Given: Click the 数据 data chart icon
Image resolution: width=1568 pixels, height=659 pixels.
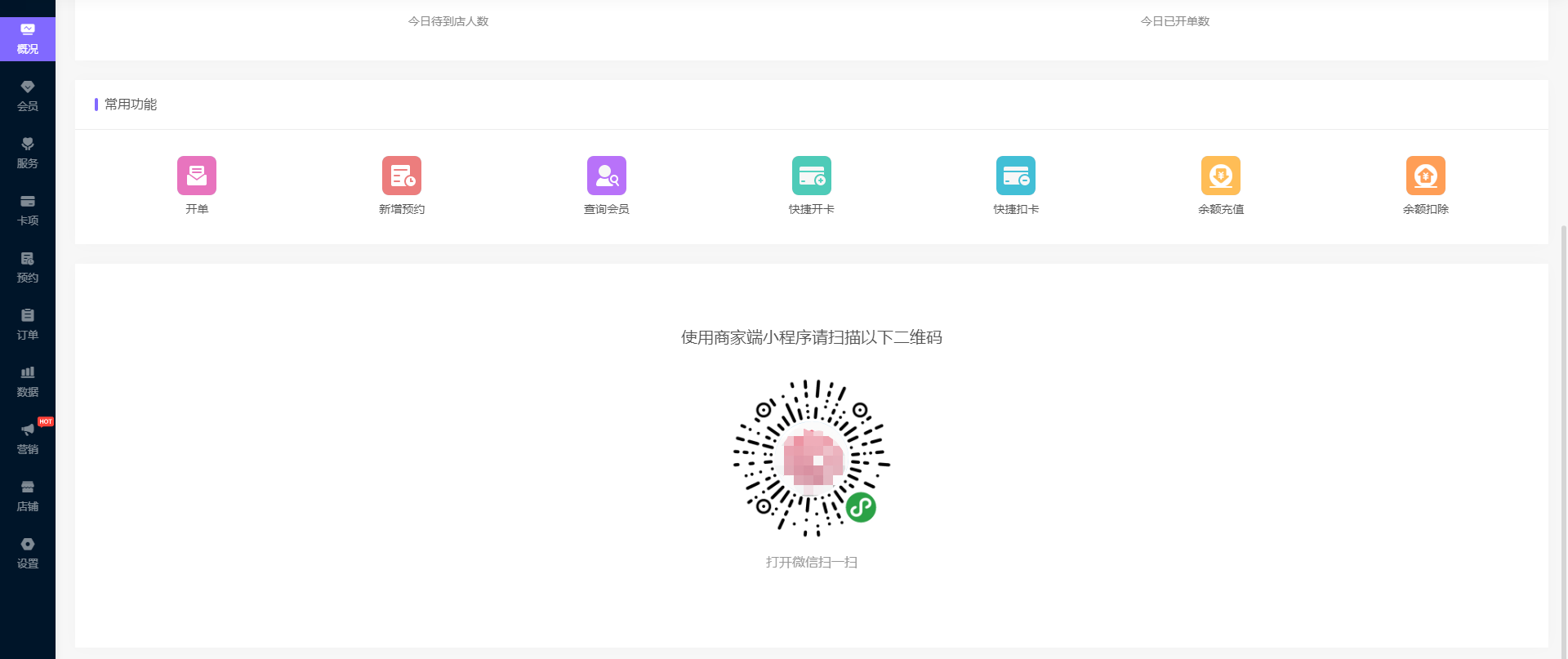Looking at the screenshot, I should (x=28, y=372).
